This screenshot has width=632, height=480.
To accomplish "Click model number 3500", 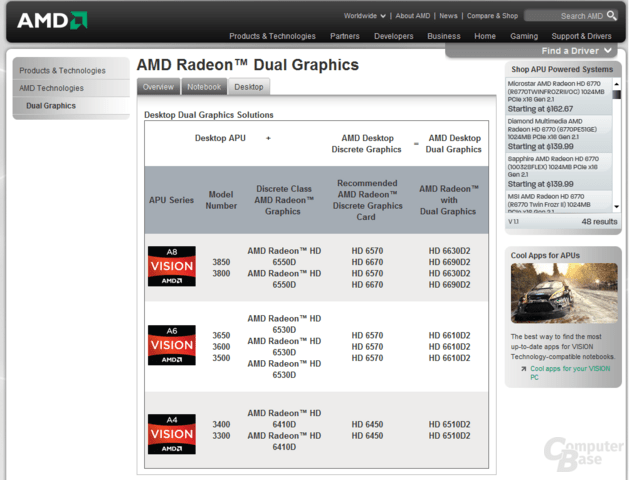I will tap(221, 358).
